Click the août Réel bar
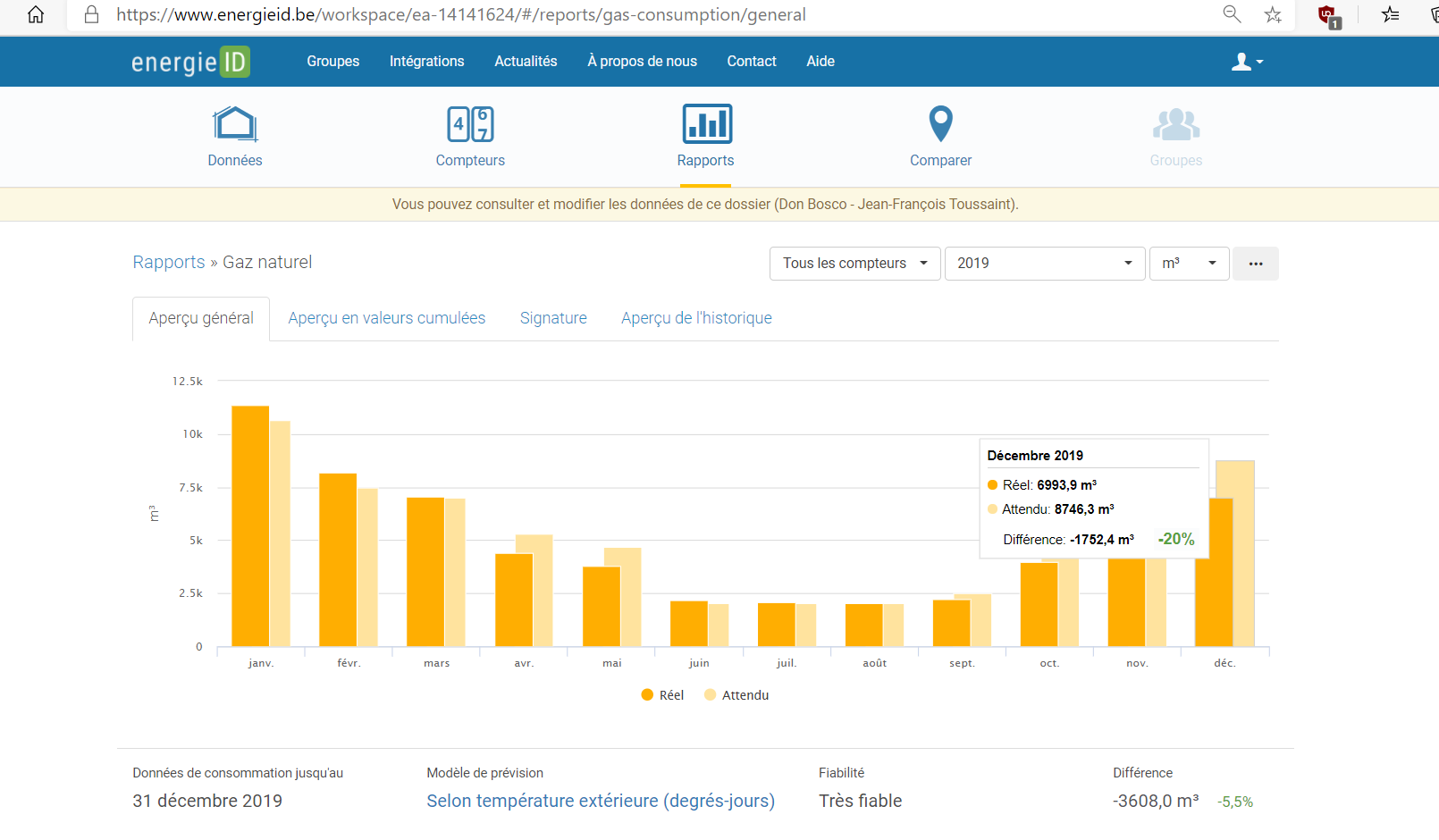Screen dimensions: 1439x840 (x=864, y=626)
